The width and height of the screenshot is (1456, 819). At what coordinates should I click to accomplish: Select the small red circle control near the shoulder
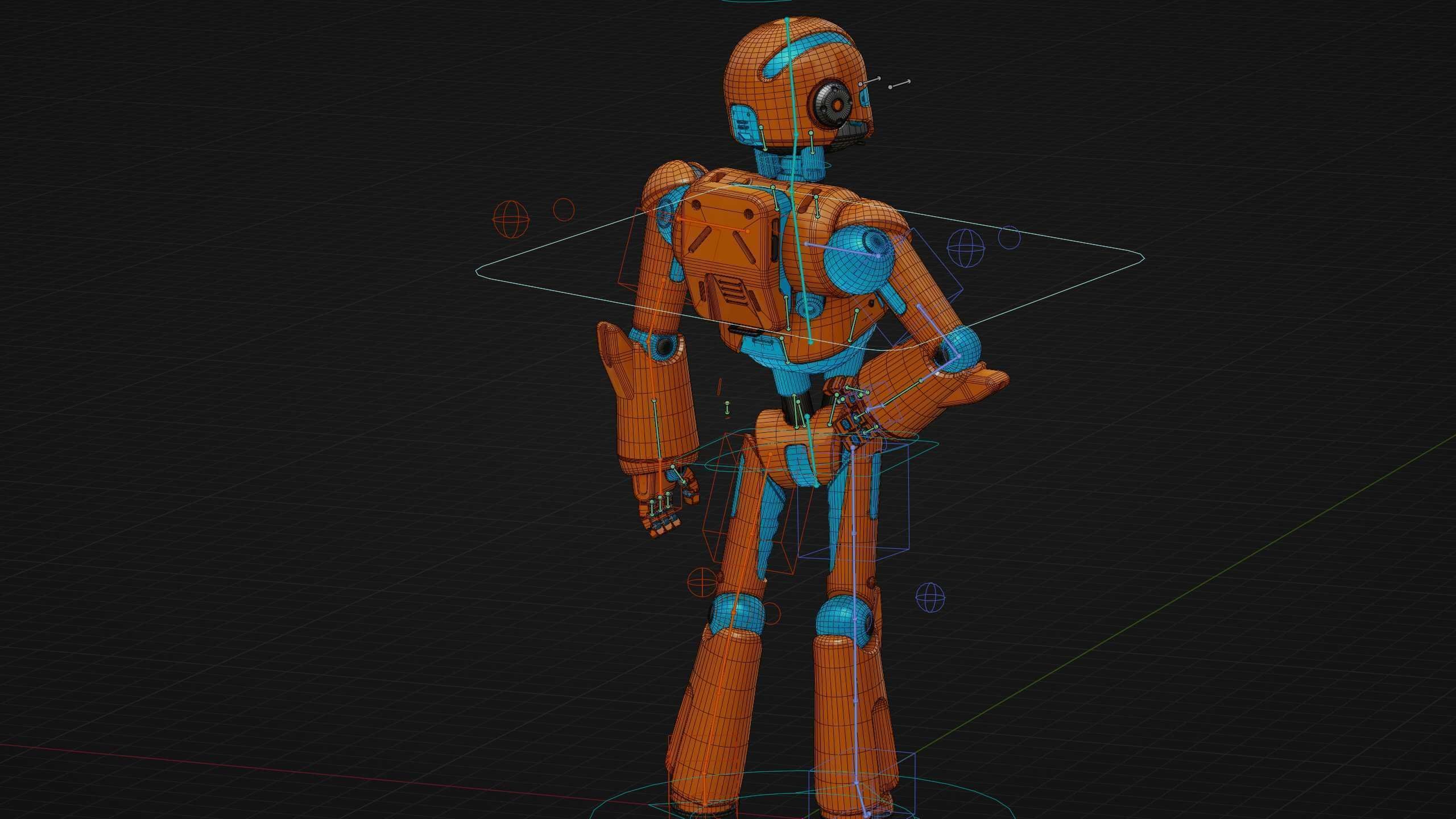pos(564,209)
